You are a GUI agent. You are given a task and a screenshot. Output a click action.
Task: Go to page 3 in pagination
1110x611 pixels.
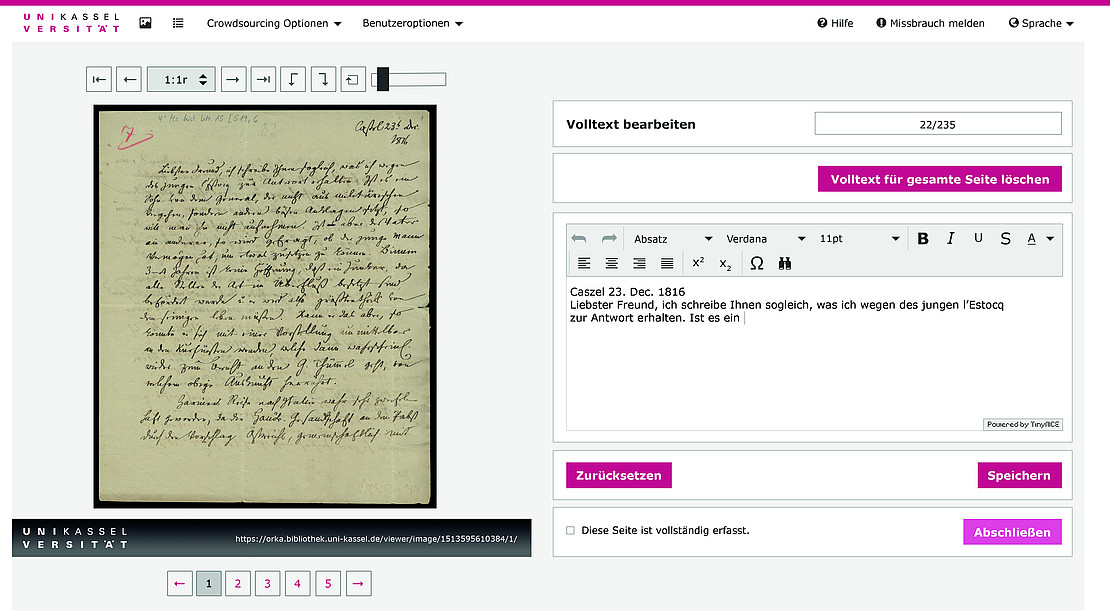pyautogui.click(x=267, y=583)
